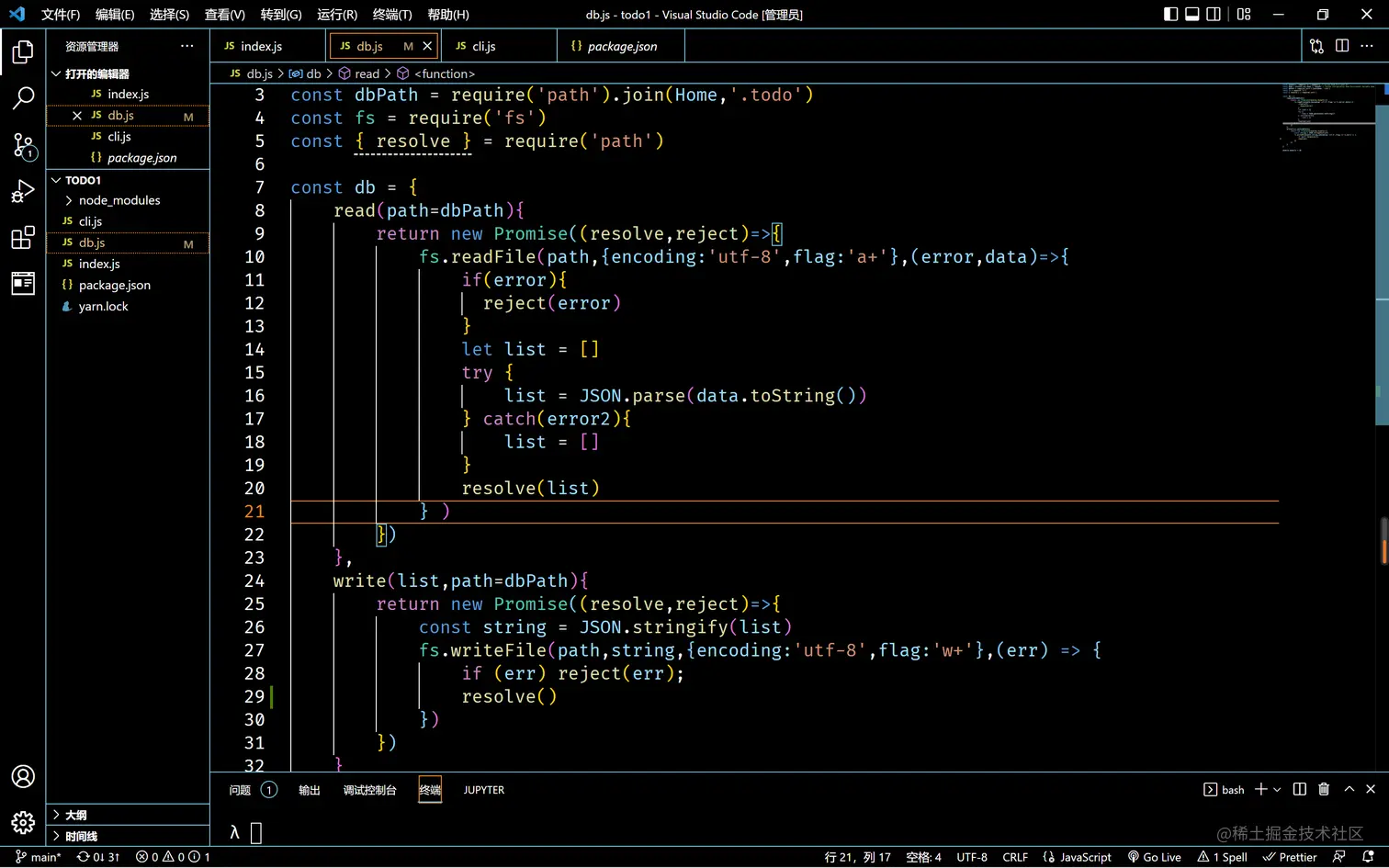1389x868 pixels.
Task: Switch to index.js editor tab
Action: [268, 46]
